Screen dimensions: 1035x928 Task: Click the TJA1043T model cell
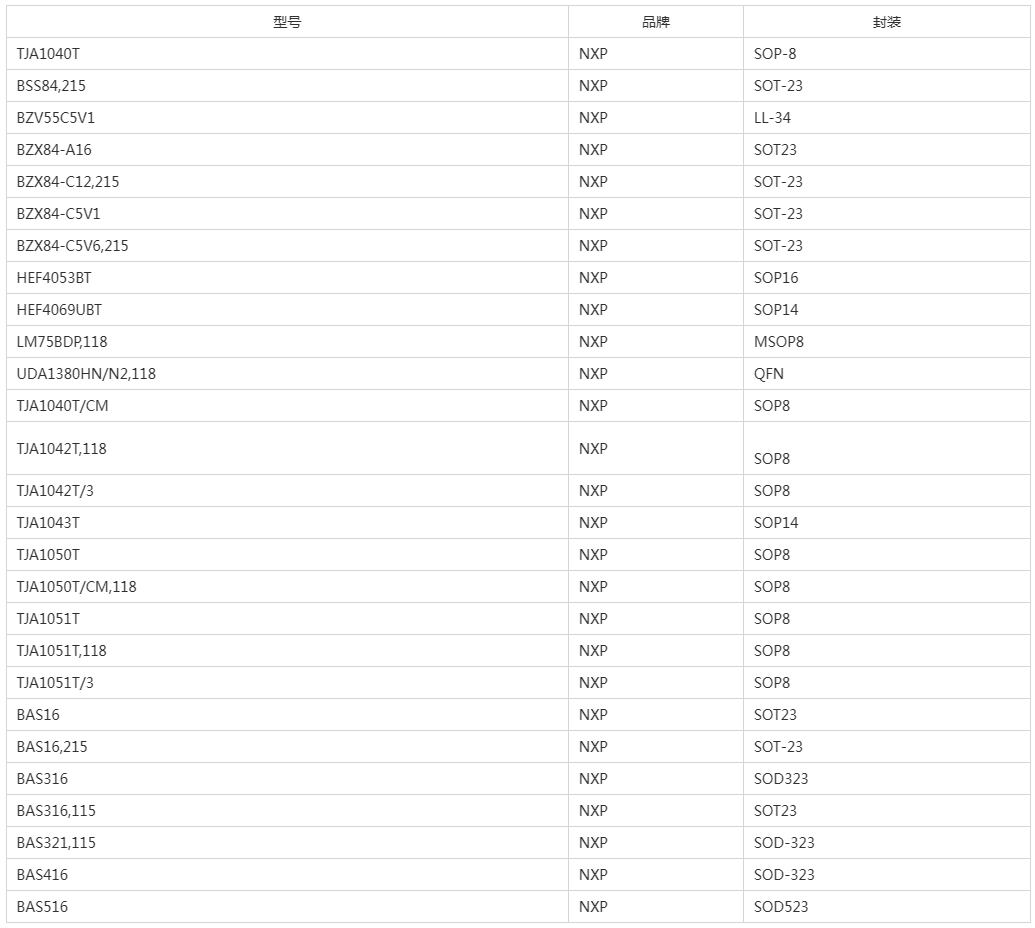pos(287,523)
